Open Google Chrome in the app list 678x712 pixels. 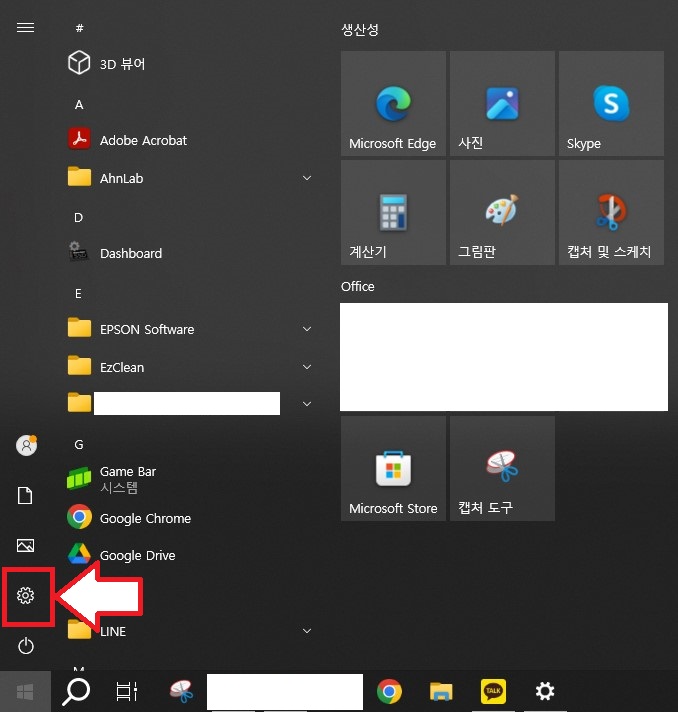pos(190,518)
